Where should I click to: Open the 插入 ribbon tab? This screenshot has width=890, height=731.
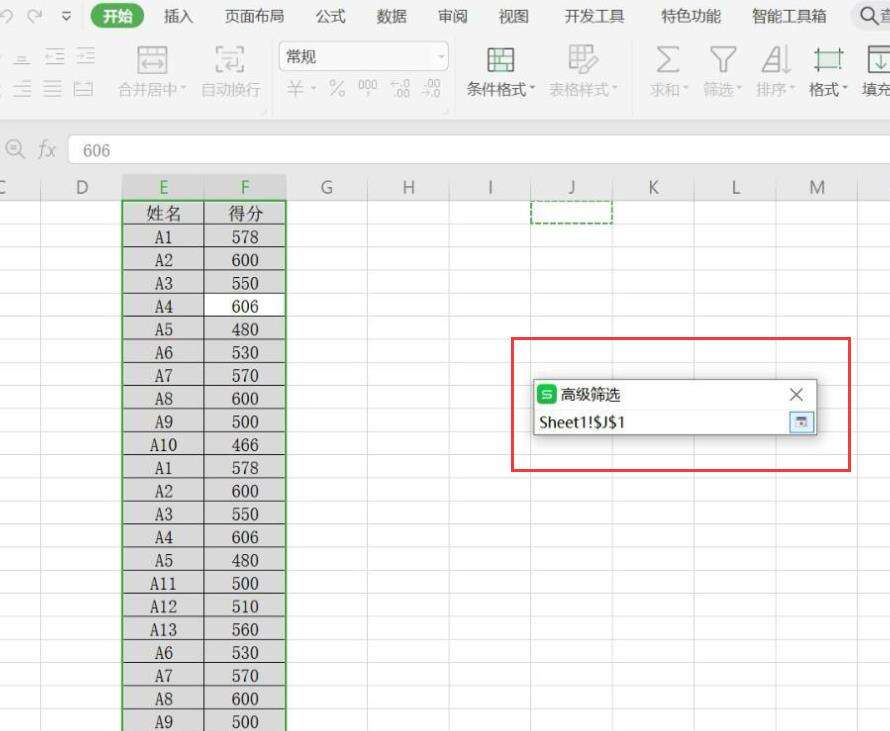click(x=178, y=16)
